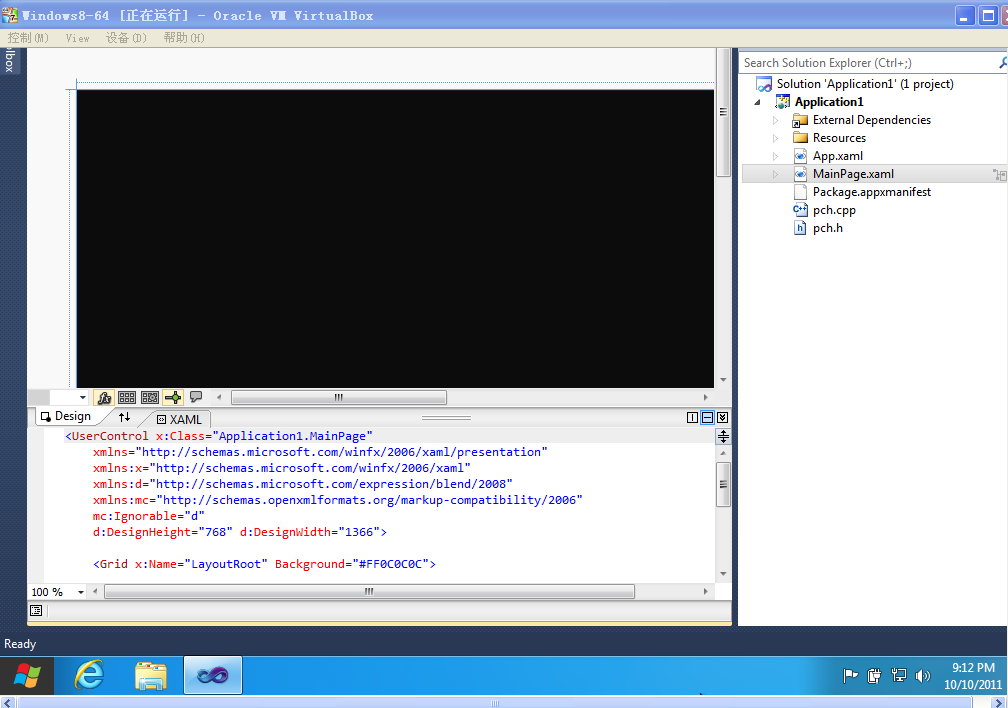This screenshot has width=1008, height=708.
Task: Click the speech bubble annotation icon
Action: point(196,397)
